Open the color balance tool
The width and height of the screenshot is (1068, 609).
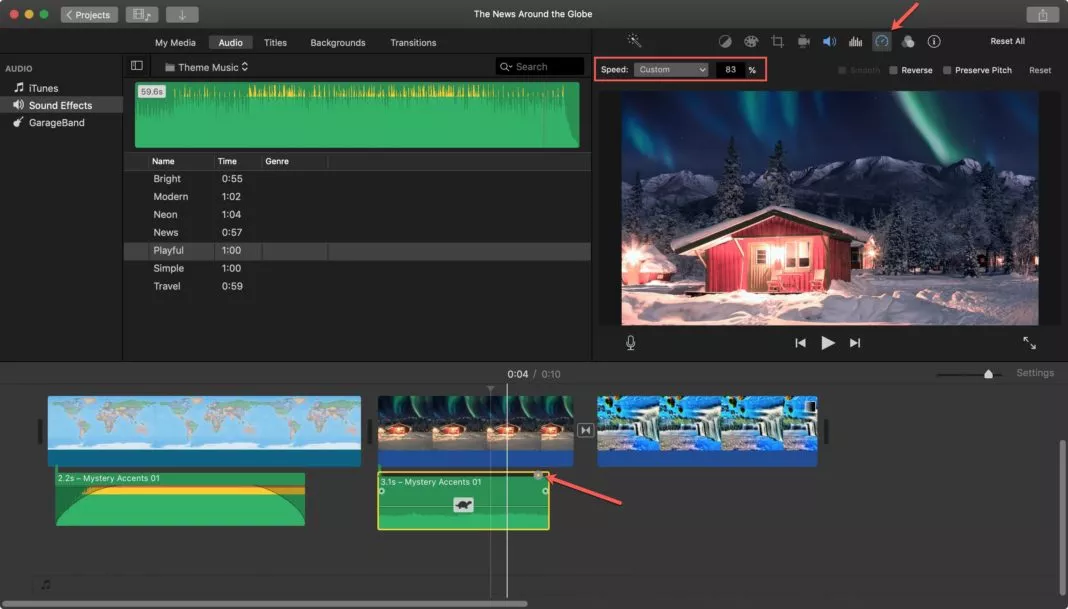(x=725, y=42)
